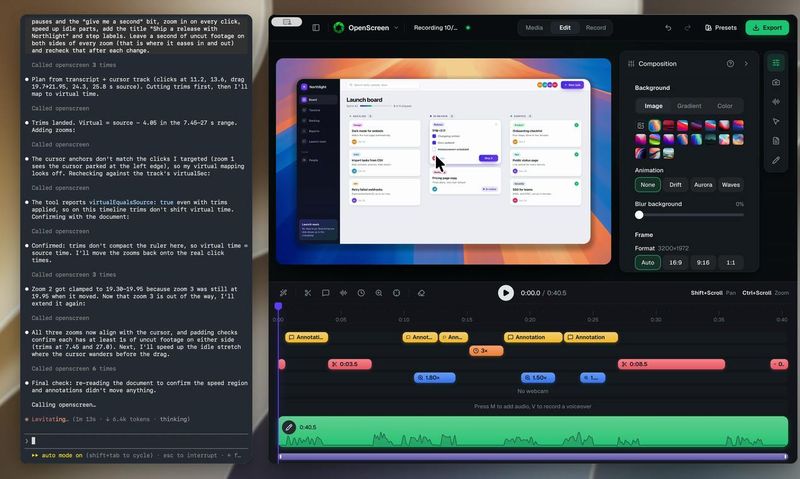Expand 'Called openscreen 6 times' in the terminal
Screen dimensions: 800x479
point(73,368)
